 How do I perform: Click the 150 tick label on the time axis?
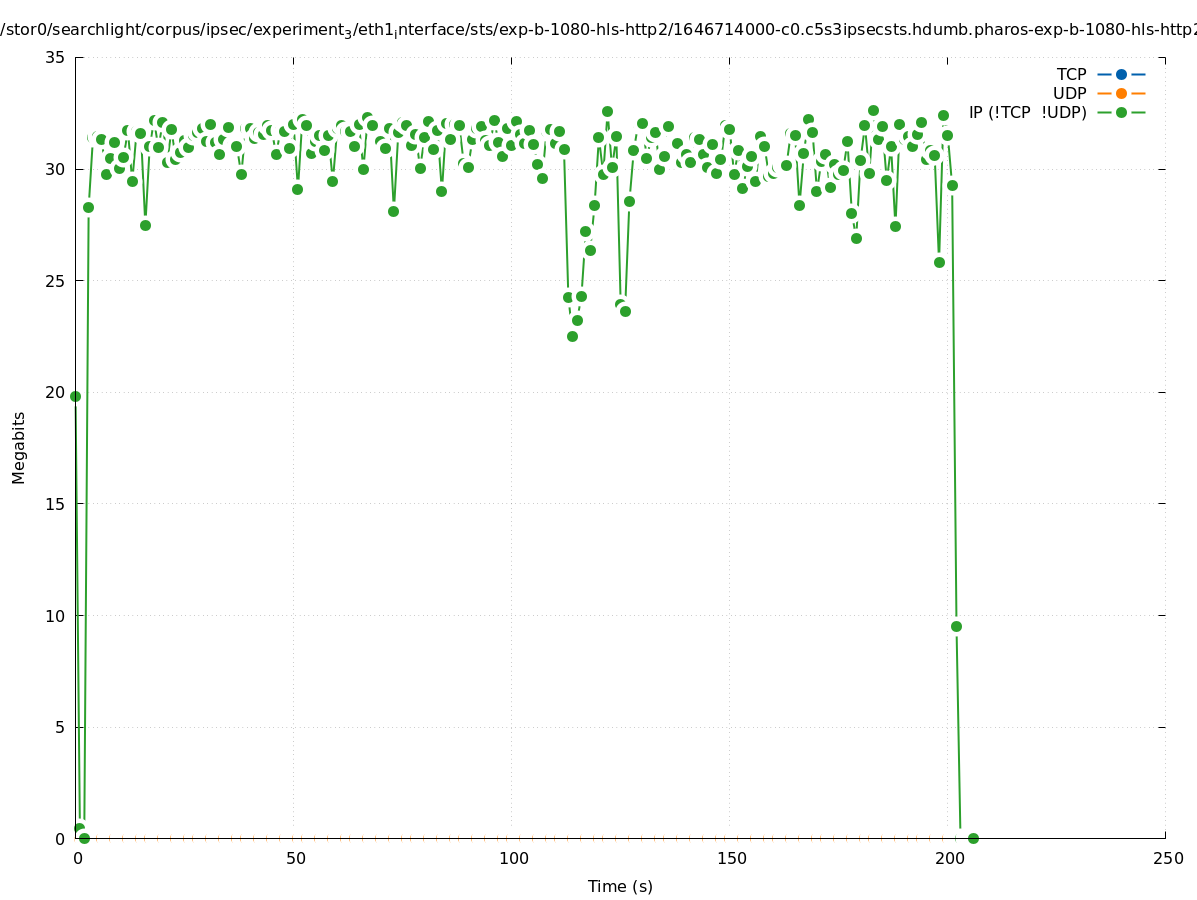pyautogui.click(x=731, y=858)
